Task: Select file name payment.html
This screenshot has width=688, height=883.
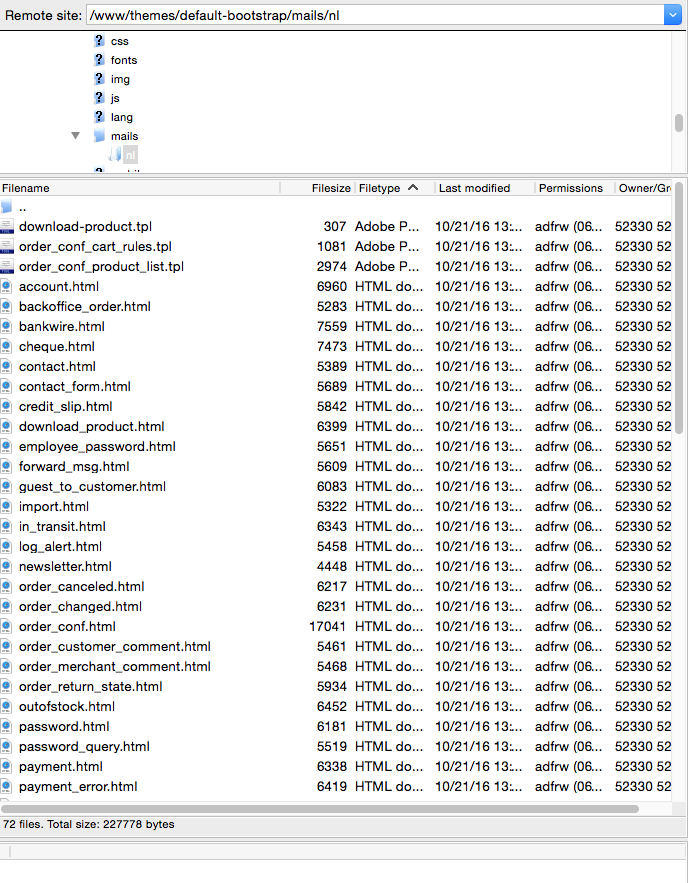Action: click(61, 766)
